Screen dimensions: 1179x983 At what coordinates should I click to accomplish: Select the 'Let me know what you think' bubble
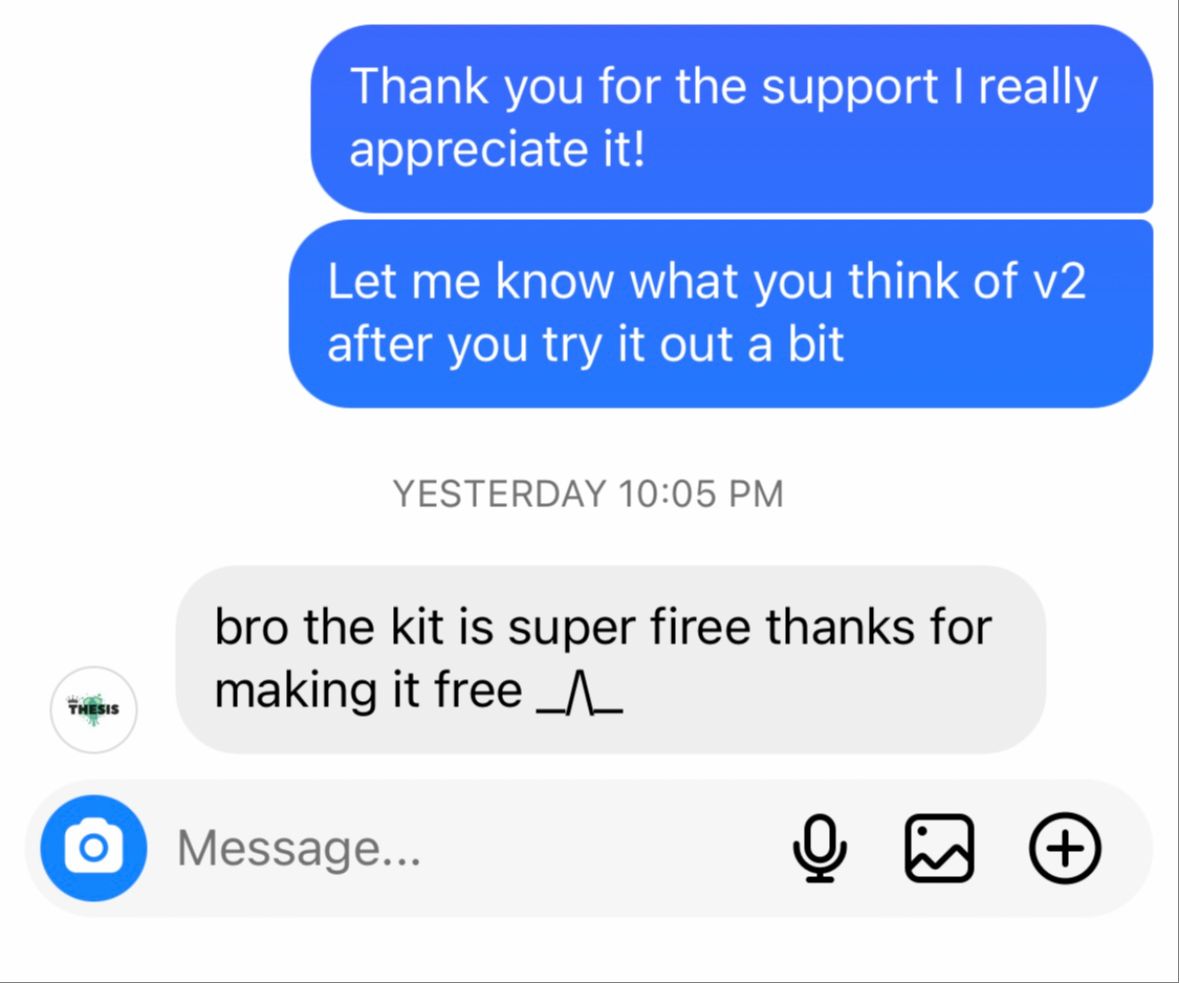pyautogui.click(x=721, y=314)
